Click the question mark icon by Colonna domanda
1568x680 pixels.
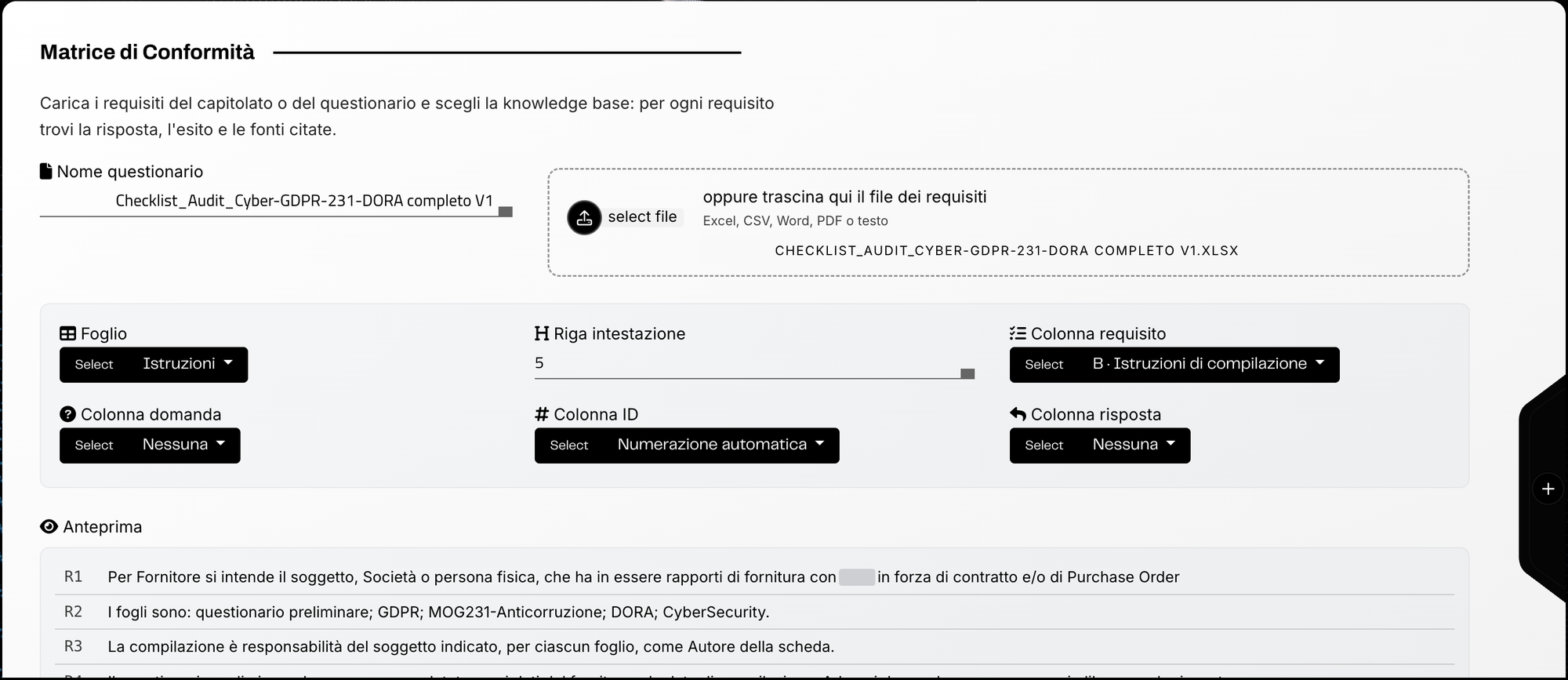pyautogui.click(x=67, y=414)
